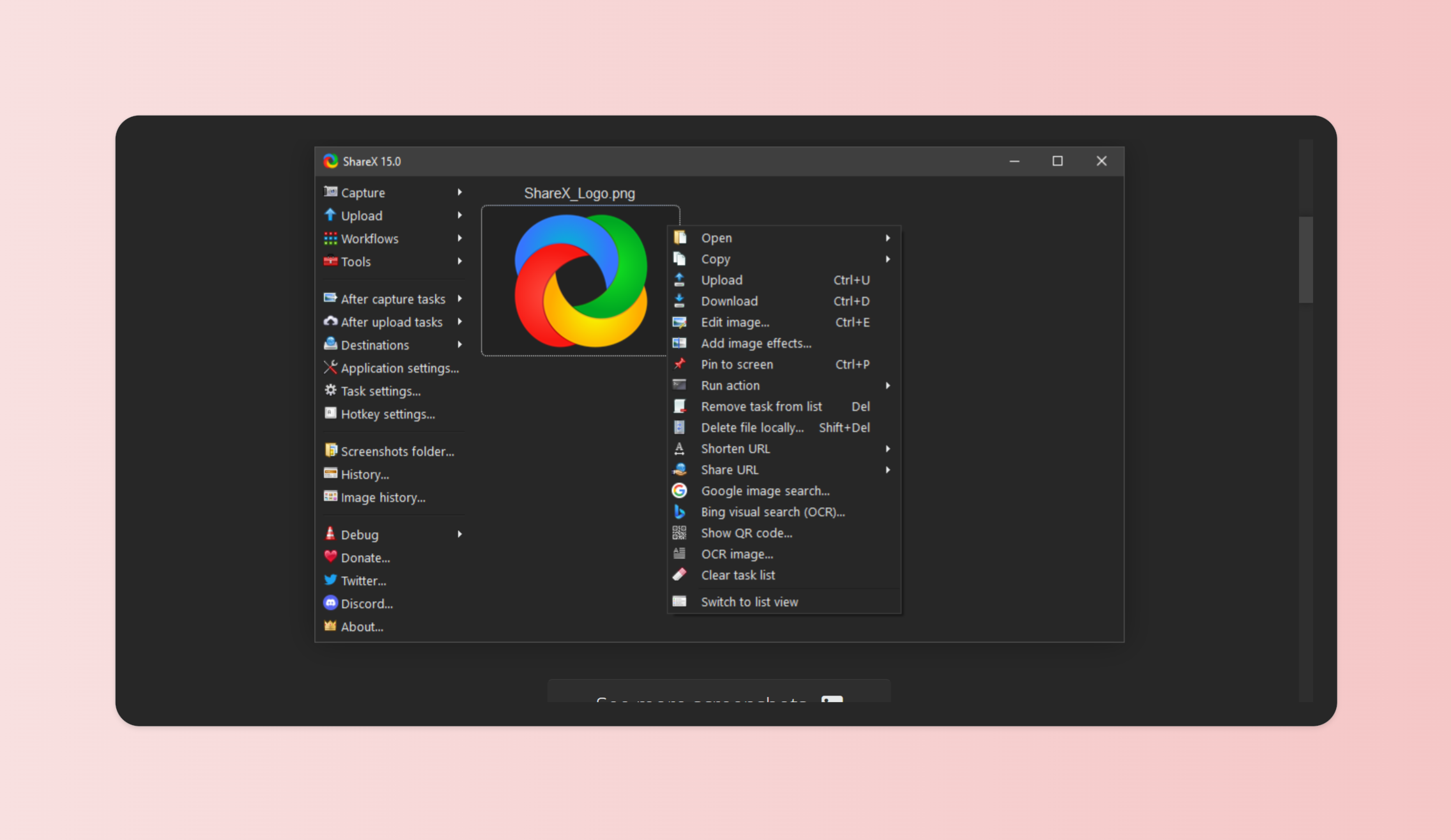Expand the Open submenu arrow in context menu
The width and height of the screenshot is (1451, 840).
pyautogui.click(x=887, y=238)
